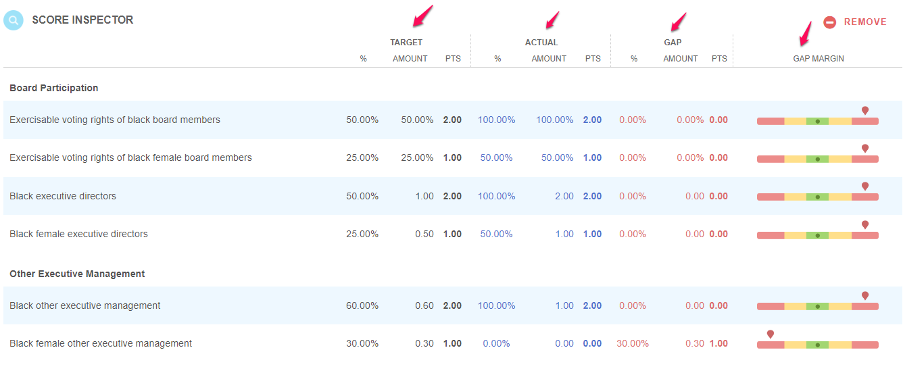Click the ACTUAL column group header
Screen dimensions: 904x374
pos(541,42)
